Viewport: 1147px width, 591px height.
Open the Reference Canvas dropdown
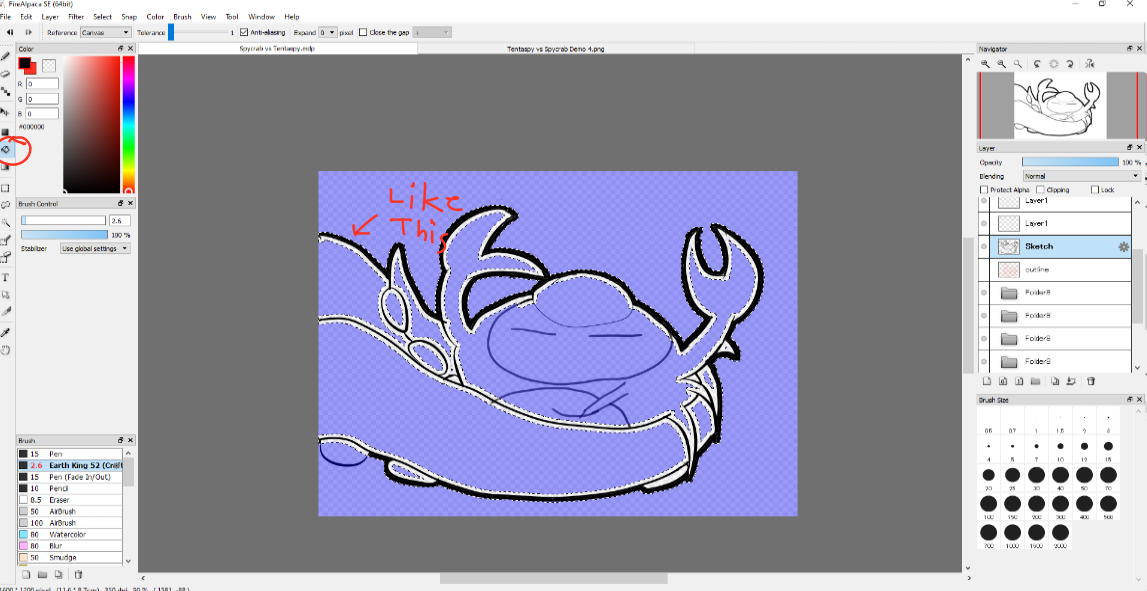pos(105,32)
